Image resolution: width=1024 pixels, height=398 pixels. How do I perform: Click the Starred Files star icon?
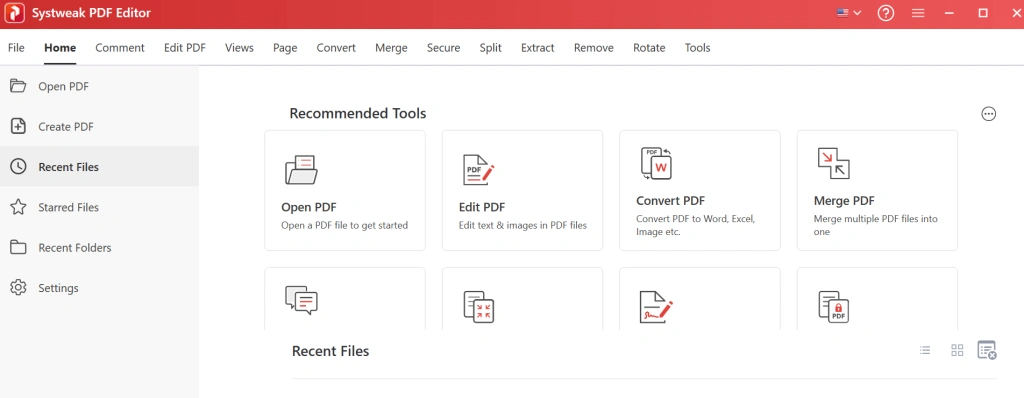[18, 207]
